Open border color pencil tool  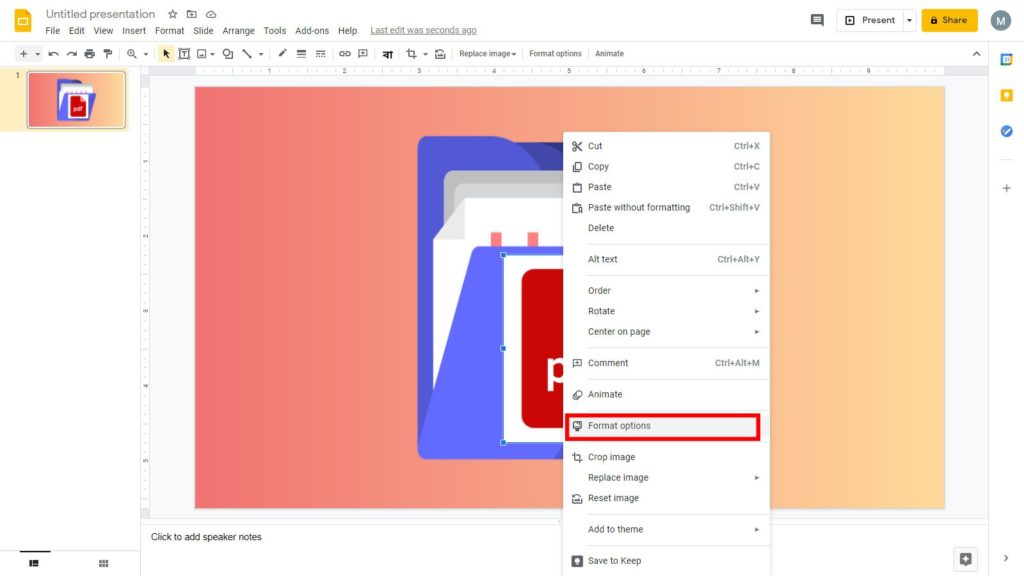282,54
